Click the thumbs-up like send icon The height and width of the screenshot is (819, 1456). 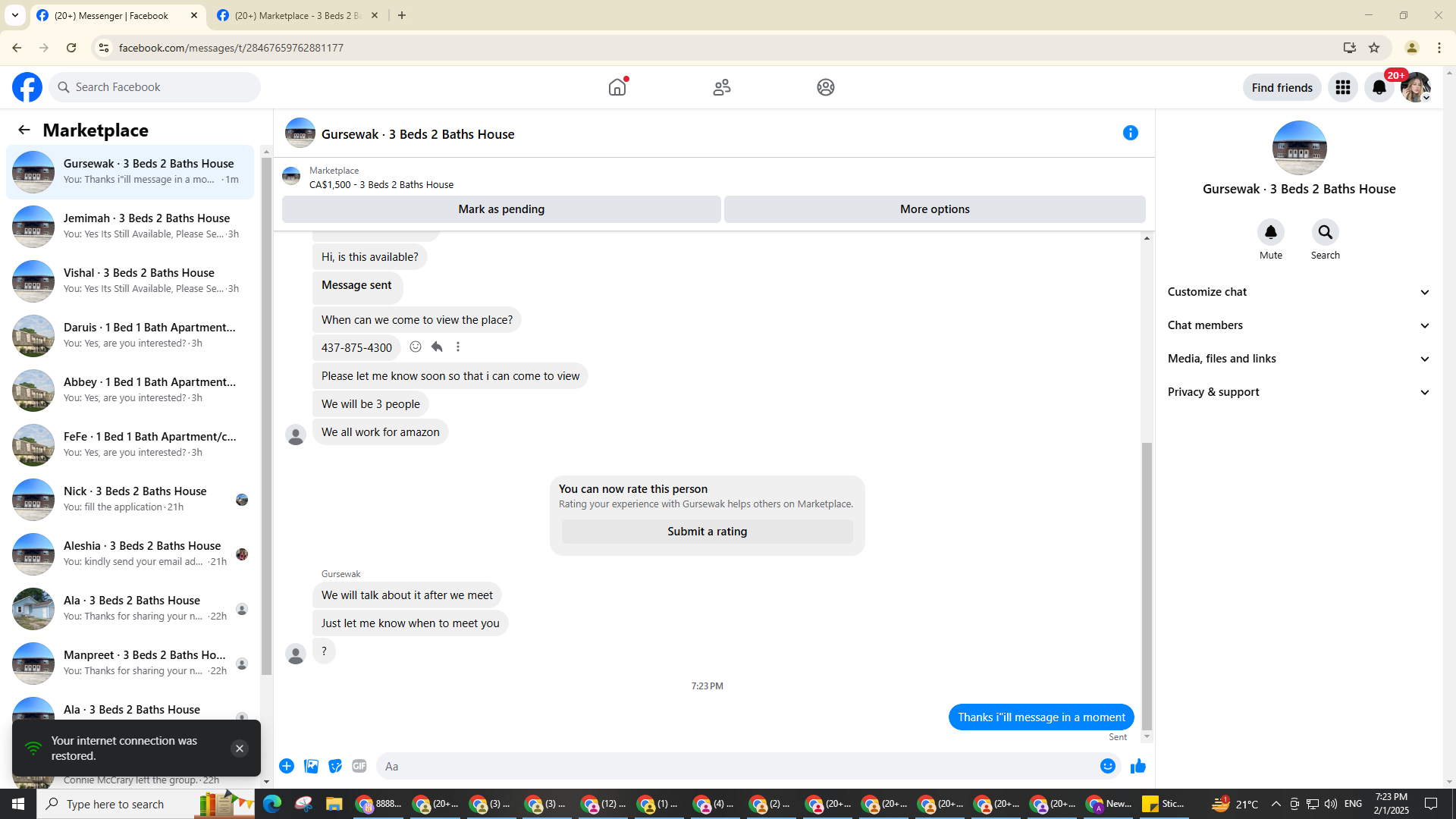(x=1137, y=767)
